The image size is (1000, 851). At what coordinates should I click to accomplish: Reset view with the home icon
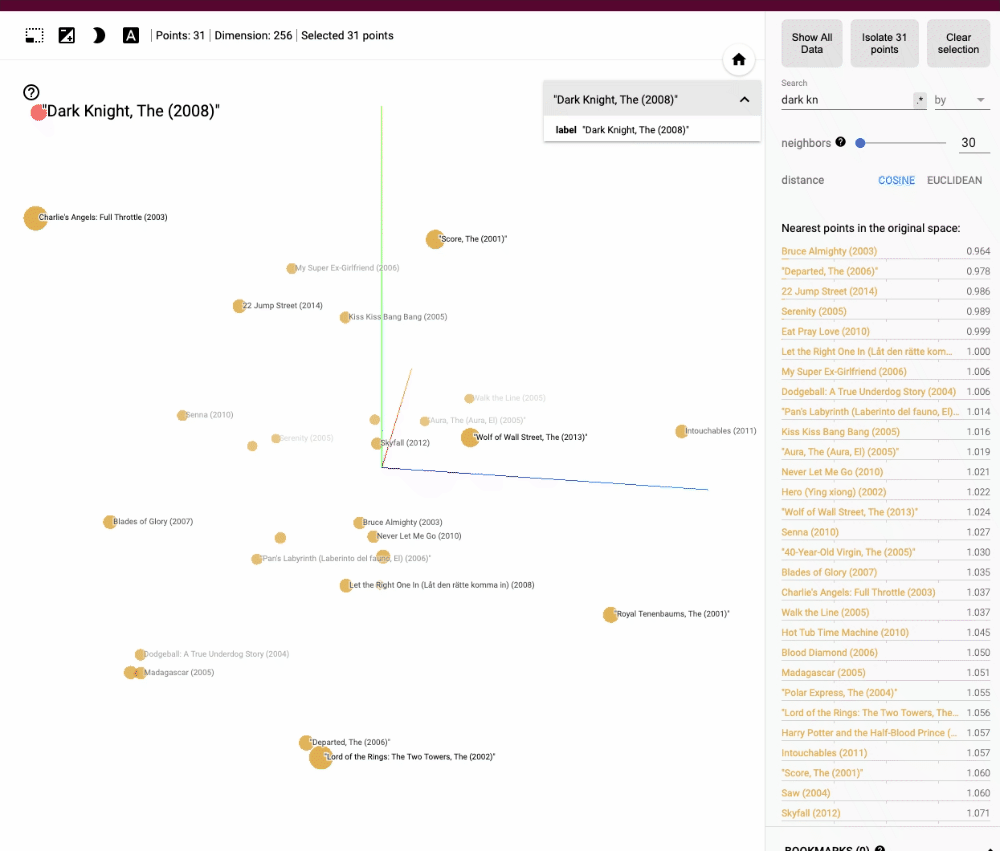pos(739,60)
